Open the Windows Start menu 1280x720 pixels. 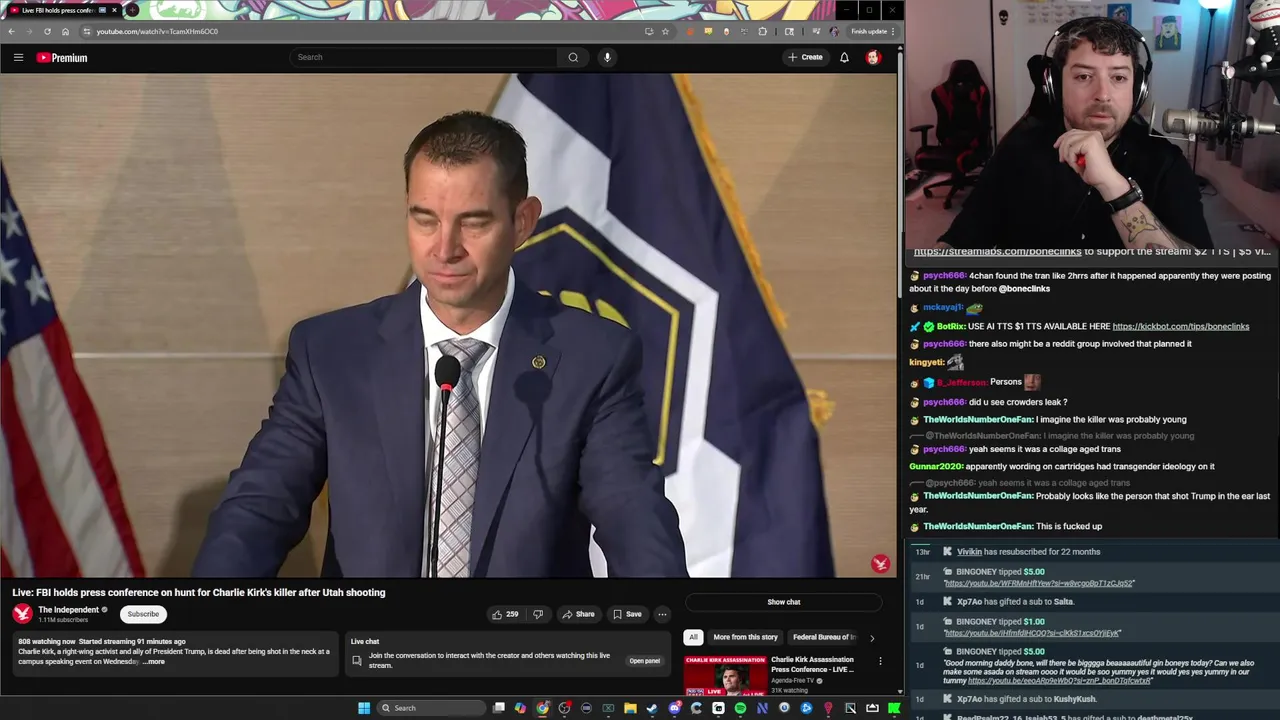[364, 708]
